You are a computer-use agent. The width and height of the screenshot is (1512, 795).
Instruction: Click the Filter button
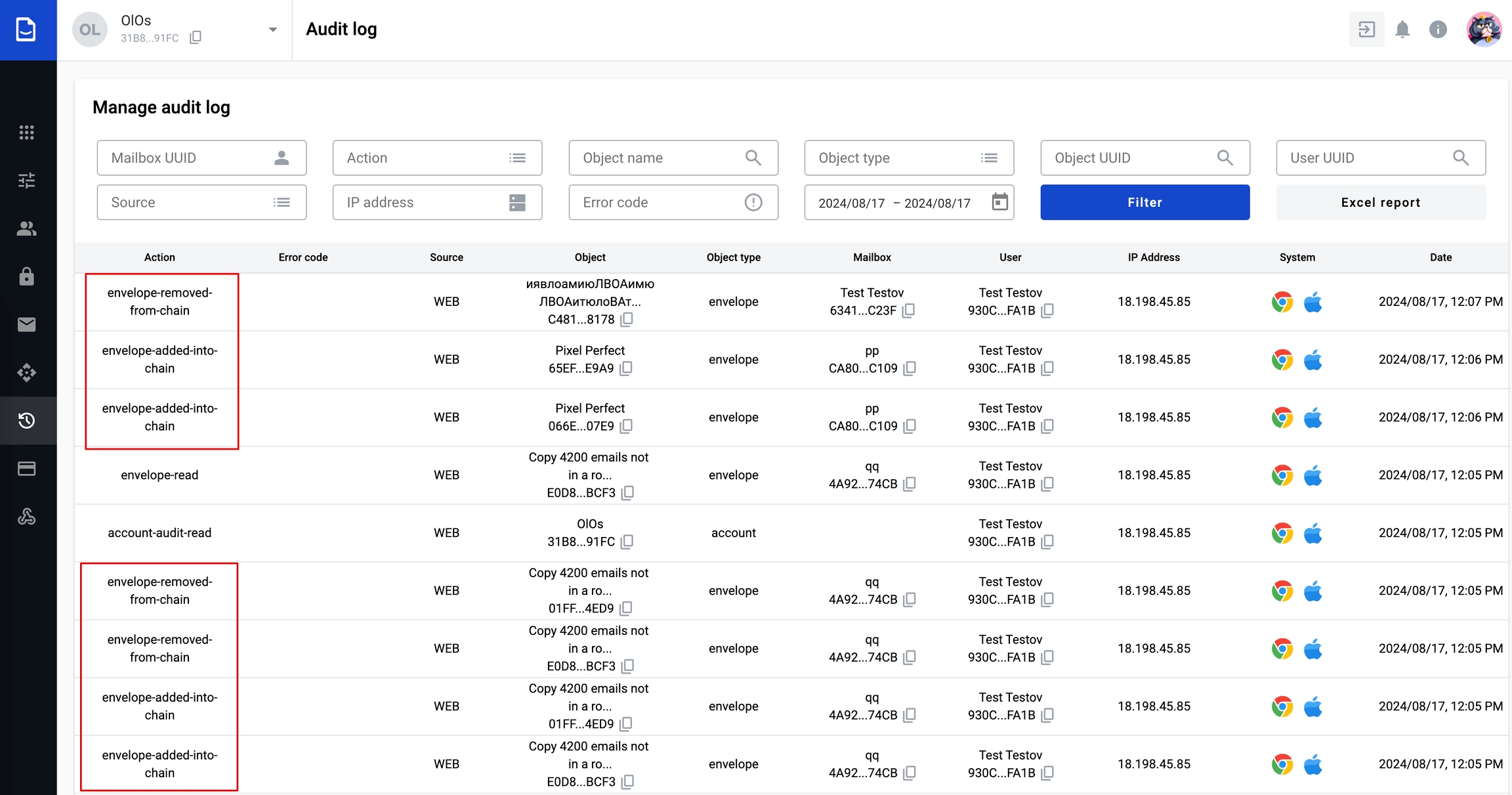1144,202
